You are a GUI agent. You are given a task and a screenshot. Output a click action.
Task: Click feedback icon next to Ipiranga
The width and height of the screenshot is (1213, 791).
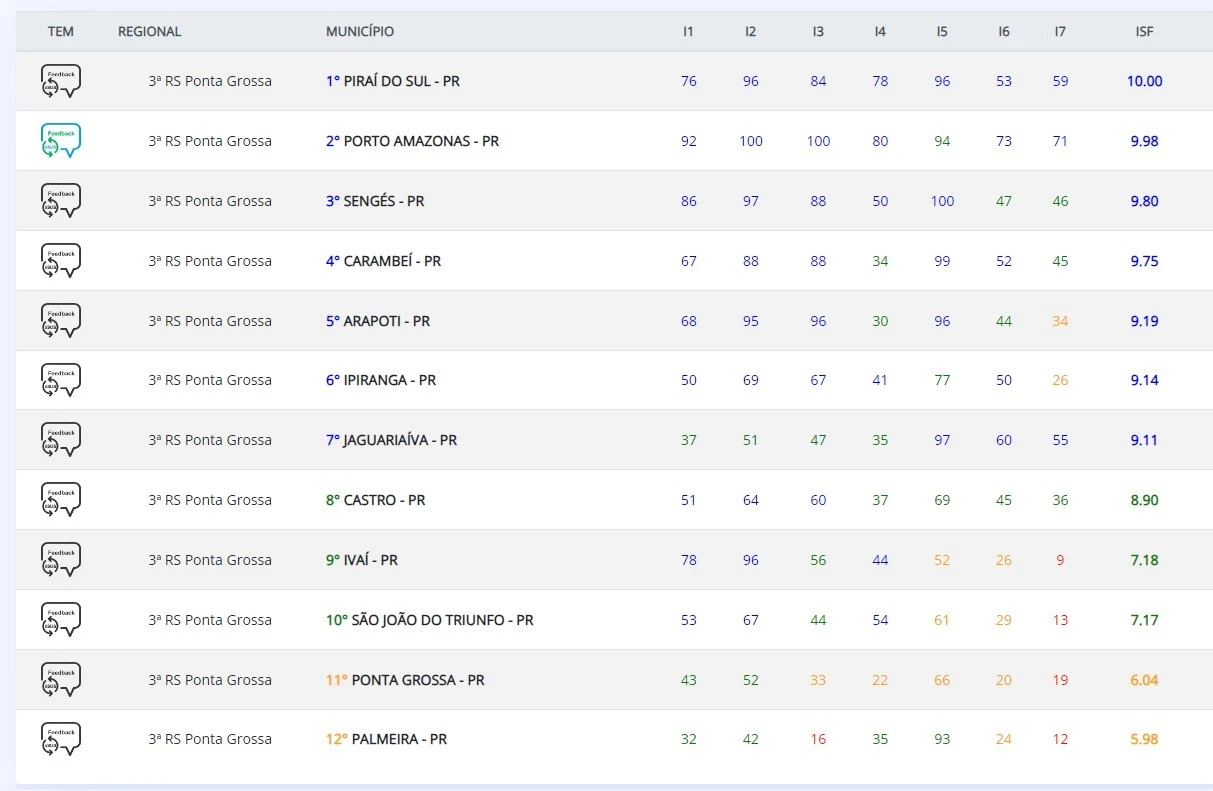coord(60,380)
